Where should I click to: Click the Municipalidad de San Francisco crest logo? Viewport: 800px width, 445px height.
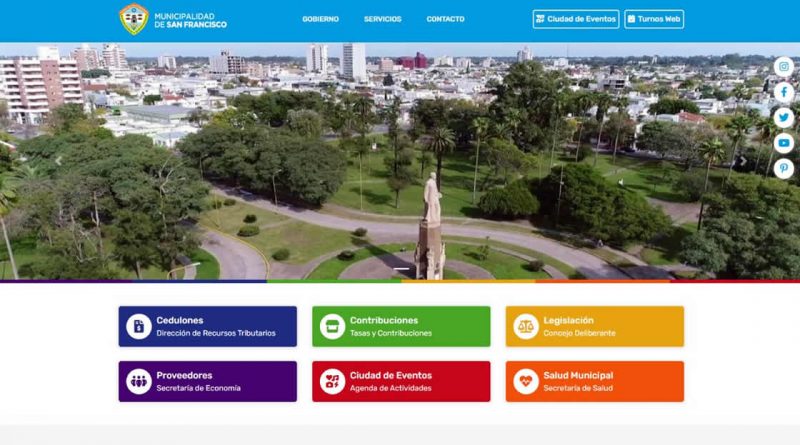tap(134, 19)
